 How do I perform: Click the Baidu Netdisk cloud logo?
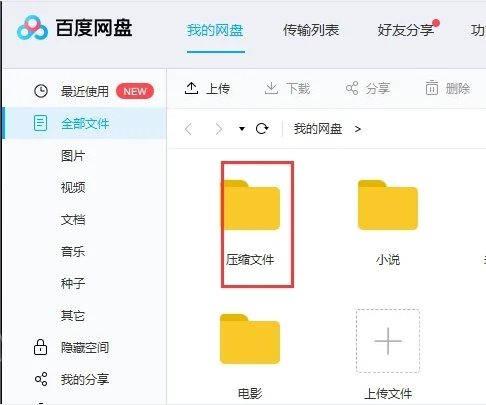(x=32, y=28)
